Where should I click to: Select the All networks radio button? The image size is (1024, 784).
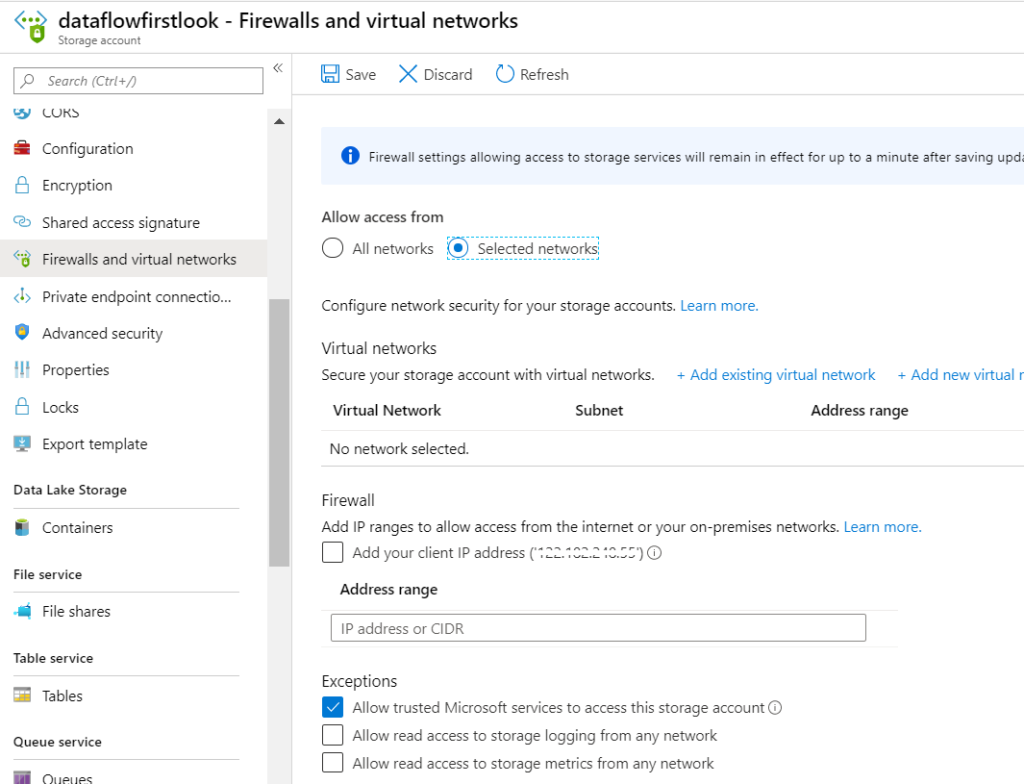[332, 248]
